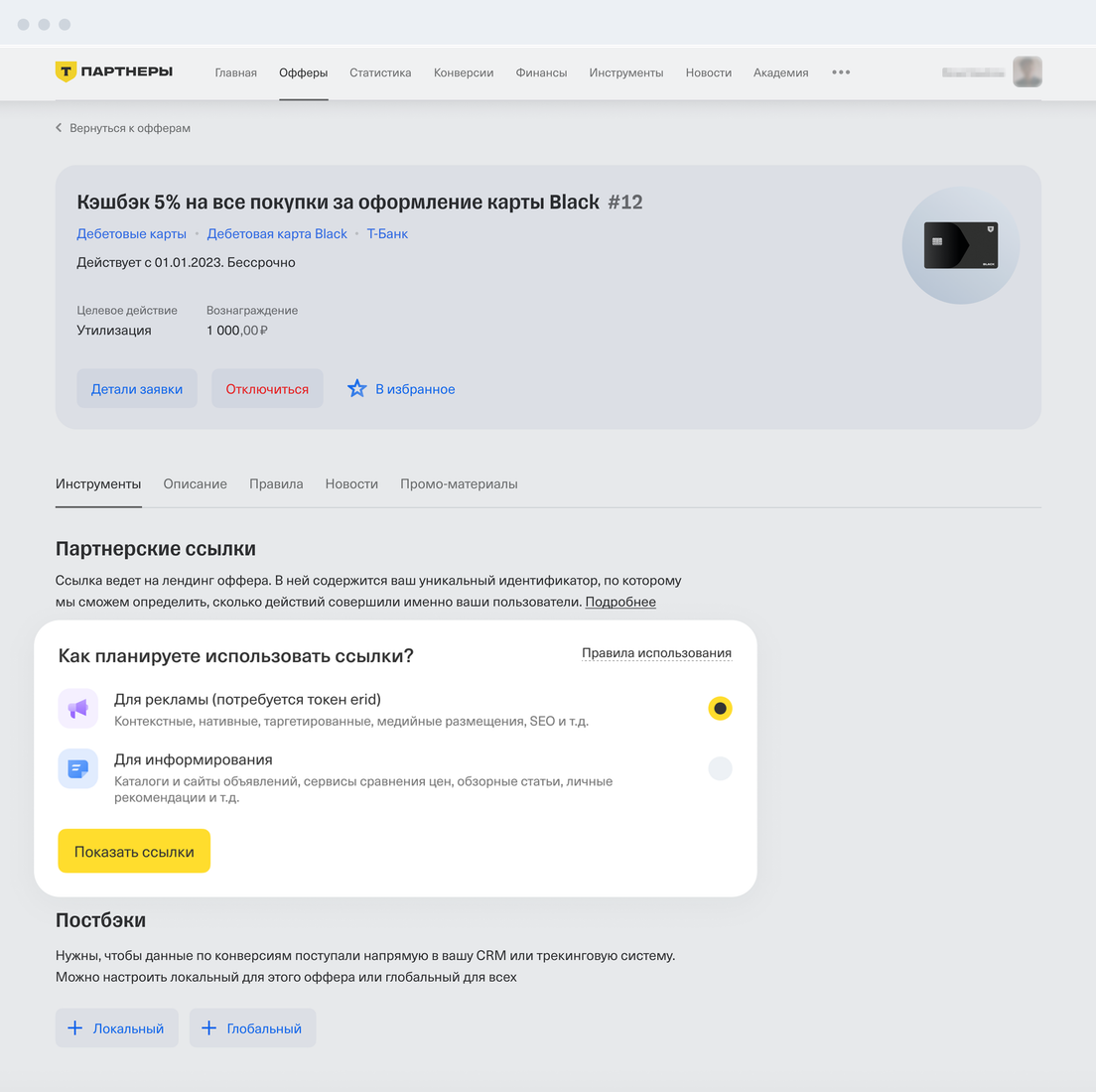
Task: Click the red Отключиться button
Action: [267, 389]
